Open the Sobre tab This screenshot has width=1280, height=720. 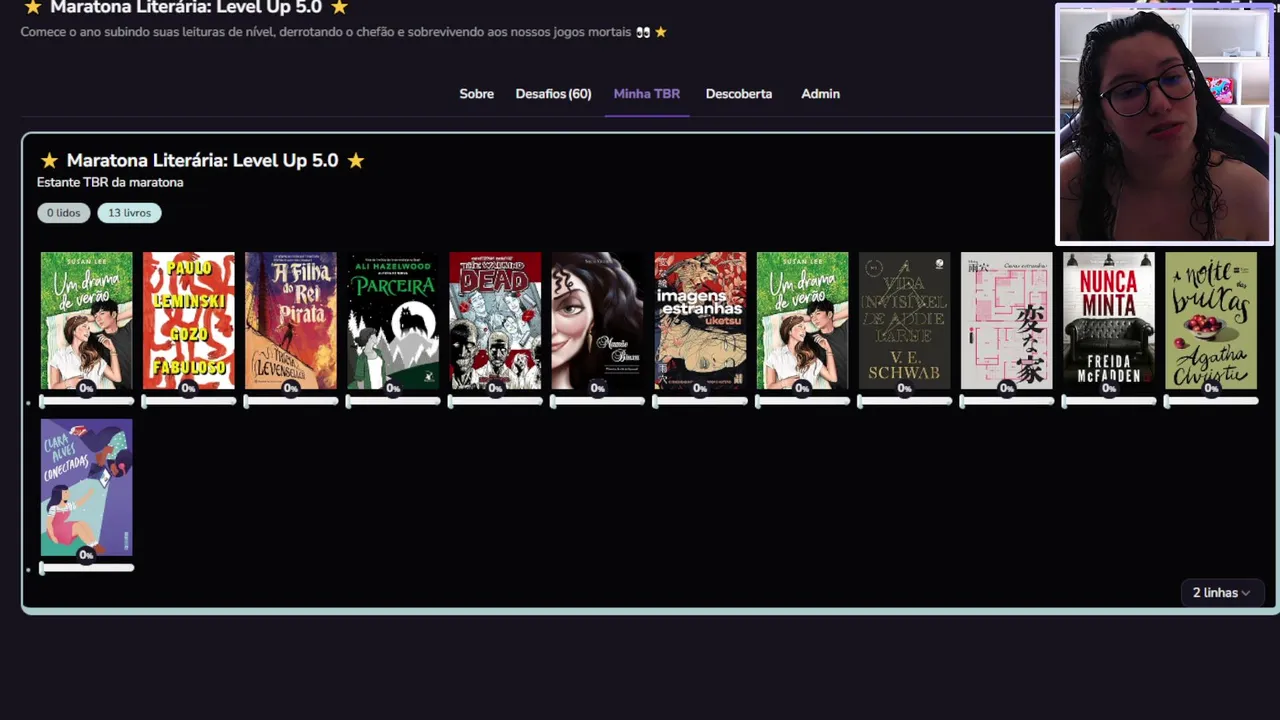476,94
